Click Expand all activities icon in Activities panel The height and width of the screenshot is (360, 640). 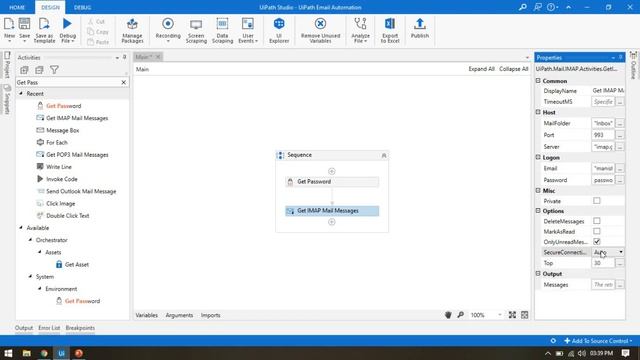24,70
